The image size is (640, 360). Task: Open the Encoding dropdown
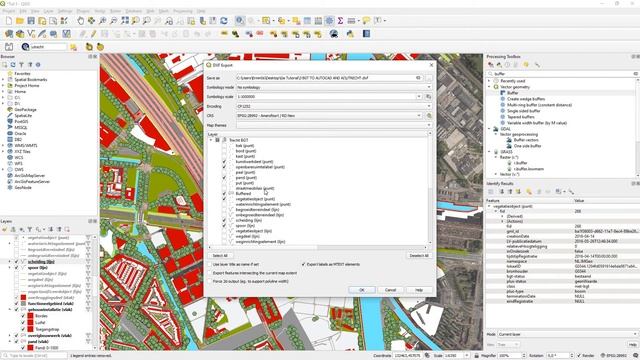coord(334,106)
